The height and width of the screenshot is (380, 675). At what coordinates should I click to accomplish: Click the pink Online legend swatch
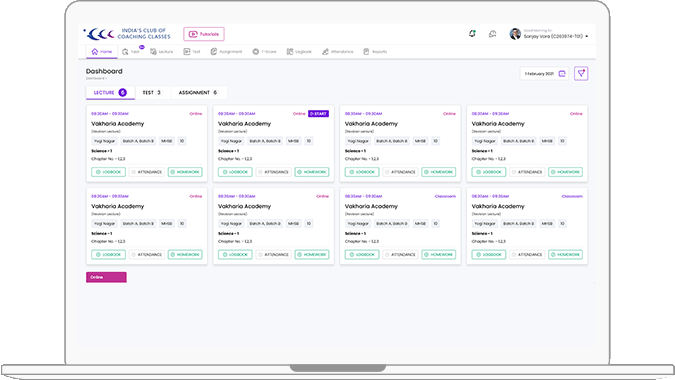click(106, 277)
